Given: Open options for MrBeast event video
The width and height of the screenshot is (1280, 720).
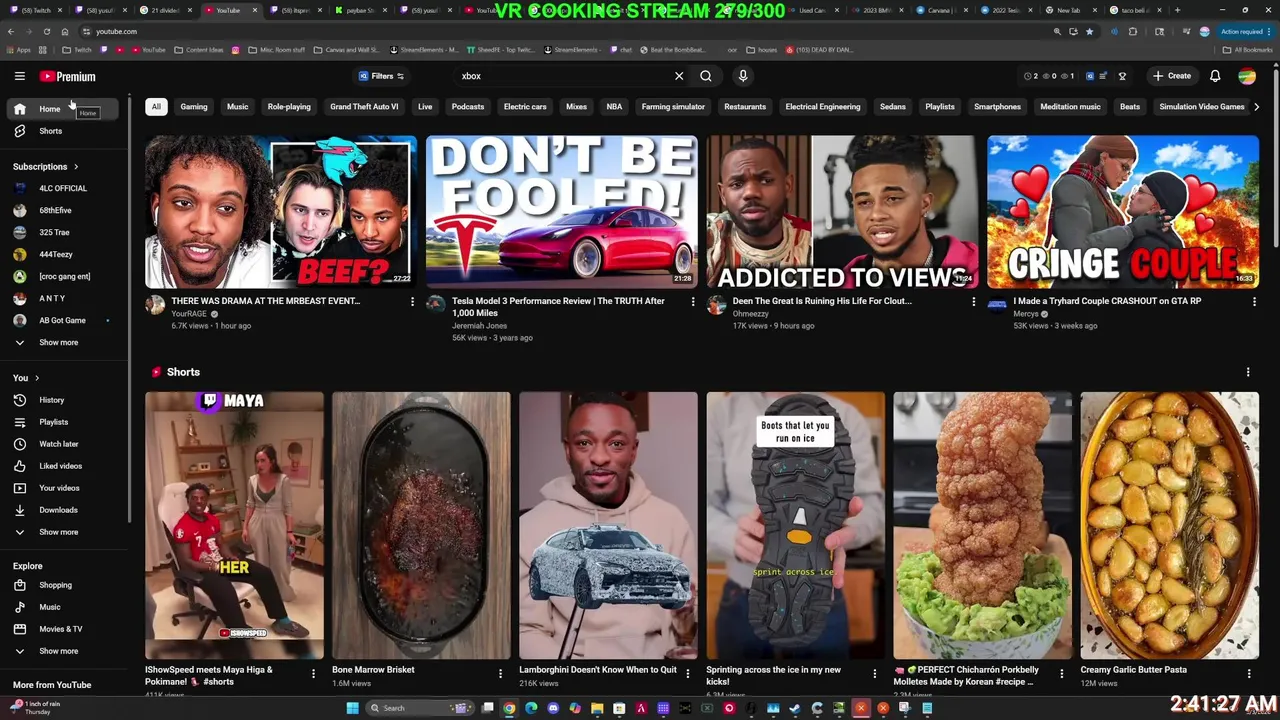Looking at the screenshot, I should pos(412,302).
